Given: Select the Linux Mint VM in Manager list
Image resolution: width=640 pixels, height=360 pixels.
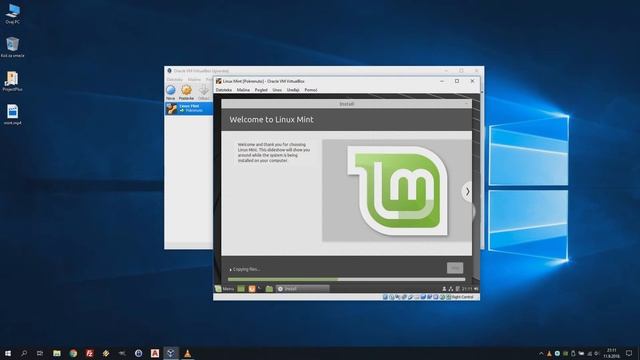Looking at the screenshot, I should point(189,108).
